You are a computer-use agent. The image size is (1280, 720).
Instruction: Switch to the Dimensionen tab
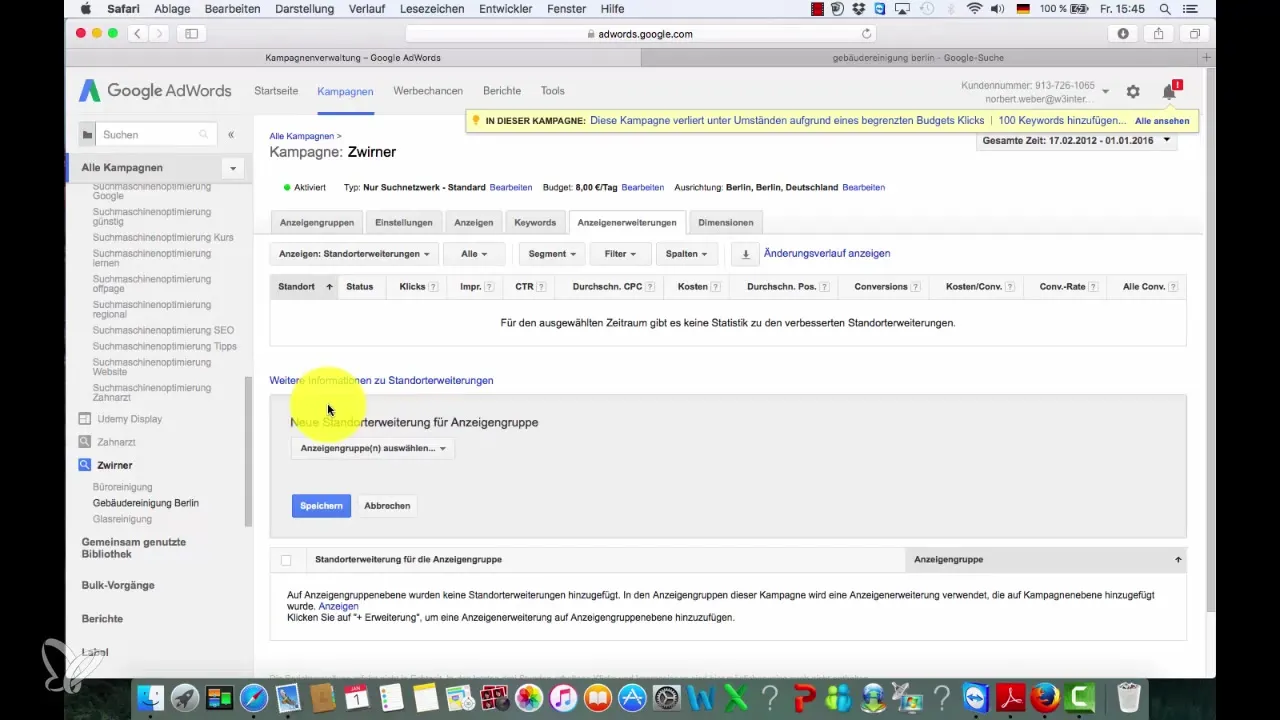click(x=726, y=222)
